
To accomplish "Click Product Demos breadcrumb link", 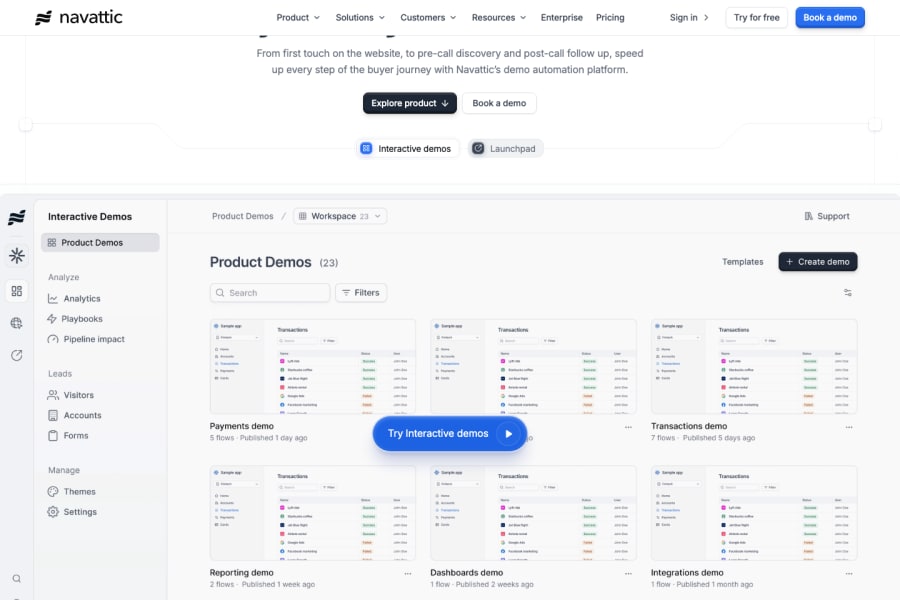I will (x=243, y=216).
